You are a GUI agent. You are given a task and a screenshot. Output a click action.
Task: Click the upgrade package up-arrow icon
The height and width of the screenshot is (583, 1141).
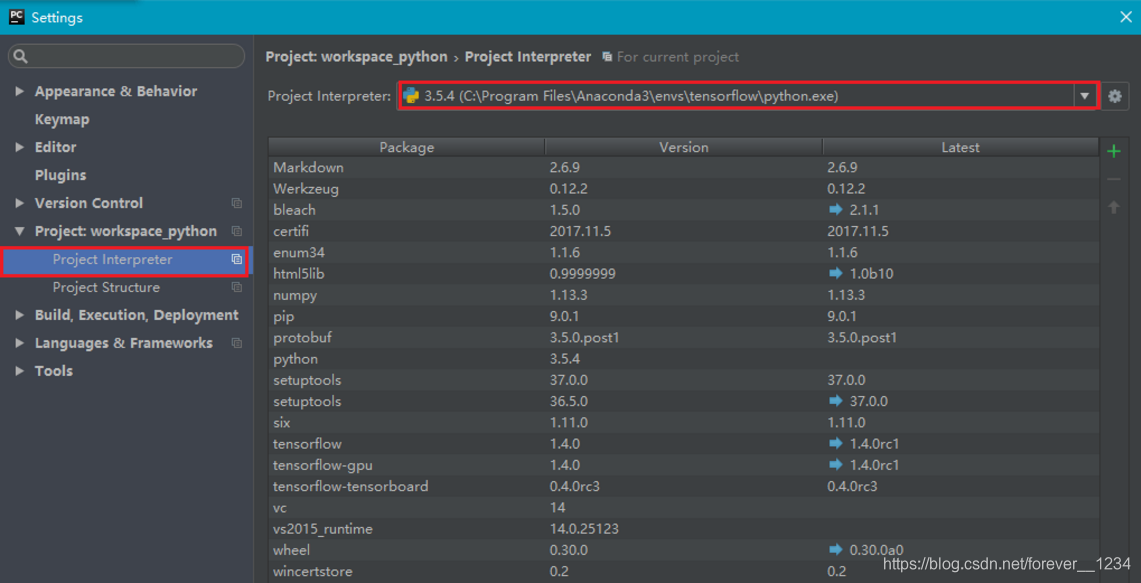(1113, 207)
